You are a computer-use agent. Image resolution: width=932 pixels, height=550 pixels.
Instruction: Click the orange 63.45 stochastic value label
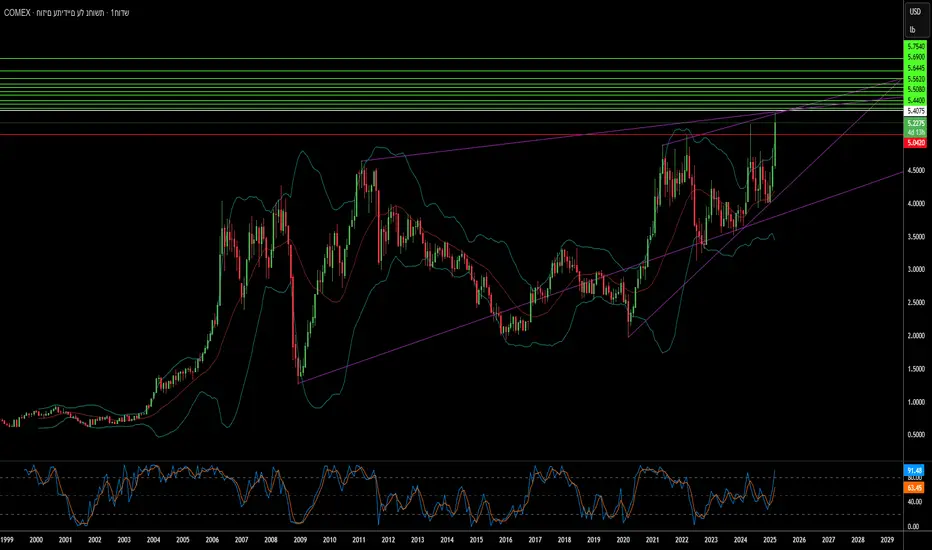pos(914,488)
